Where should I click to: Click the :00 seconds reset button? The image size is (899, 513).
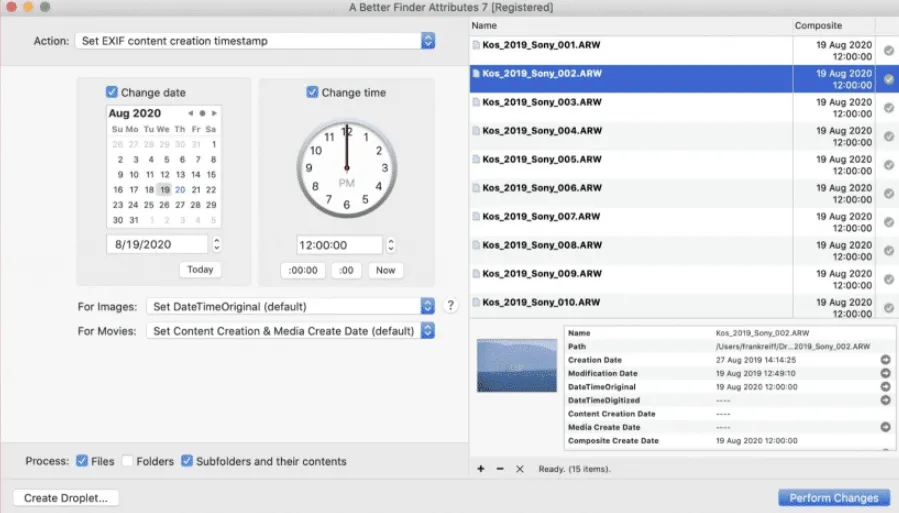point(346,270)
